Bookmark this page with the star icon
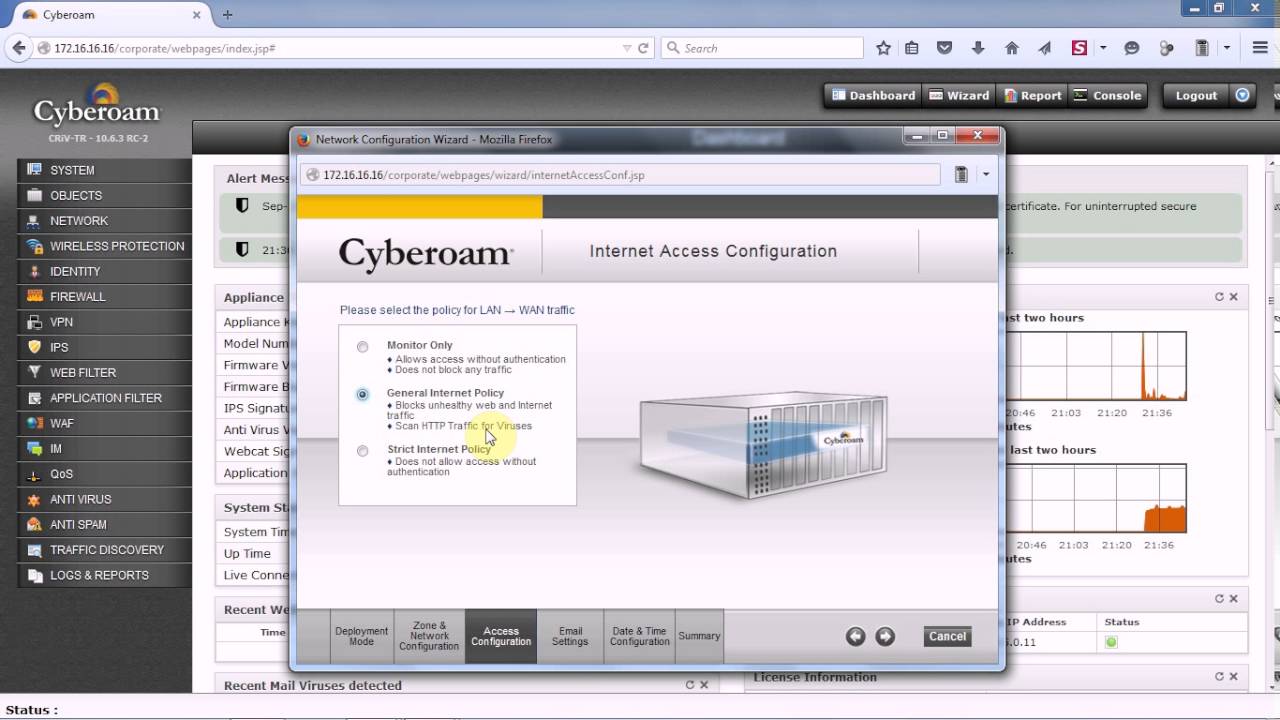Viewport: 1280px width, 720px height. pos(883,48)
